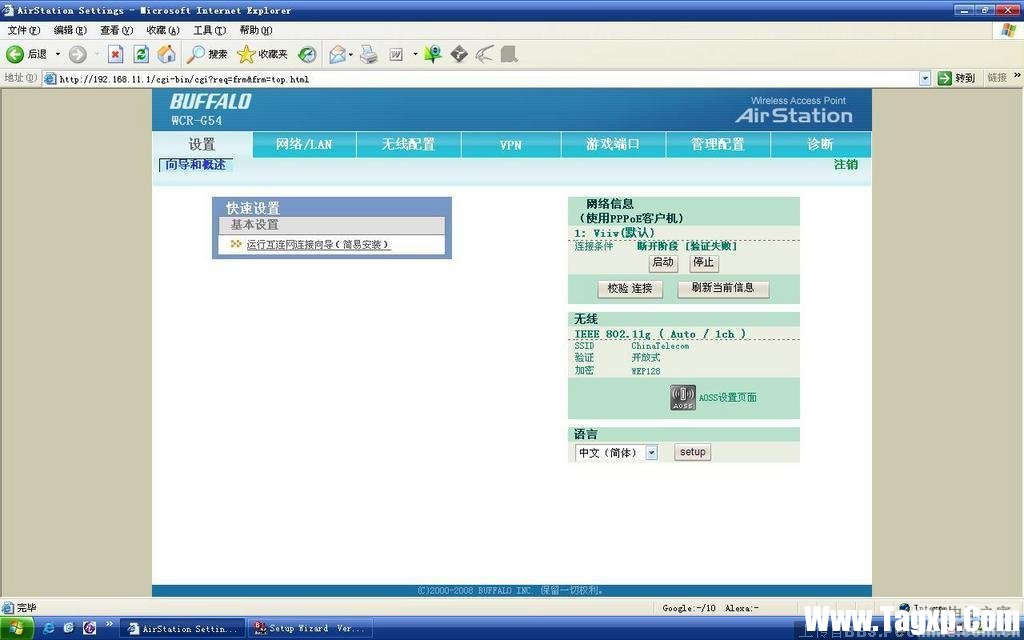The height and width of the screenshot is (640, 1024).
Task: Click the Messenger icon in toolbar
Action: coord(432,54)
